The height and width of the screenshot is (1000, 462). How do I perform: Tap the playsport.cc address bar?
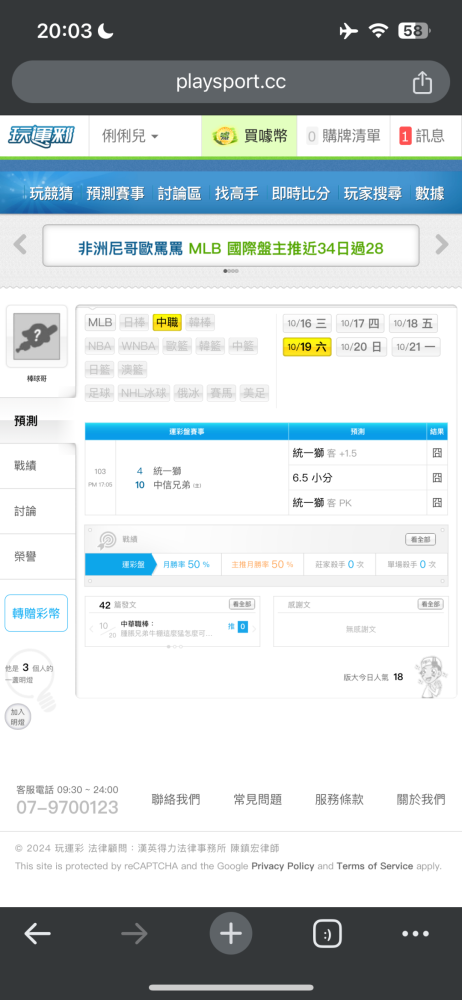click(231, 82)
